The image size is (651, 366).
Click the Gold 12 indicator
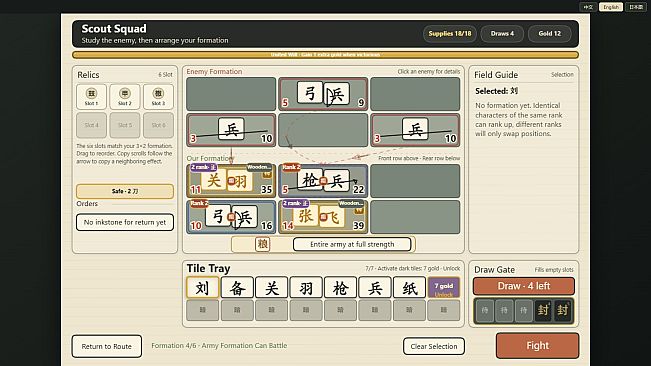tap(549, 34)
